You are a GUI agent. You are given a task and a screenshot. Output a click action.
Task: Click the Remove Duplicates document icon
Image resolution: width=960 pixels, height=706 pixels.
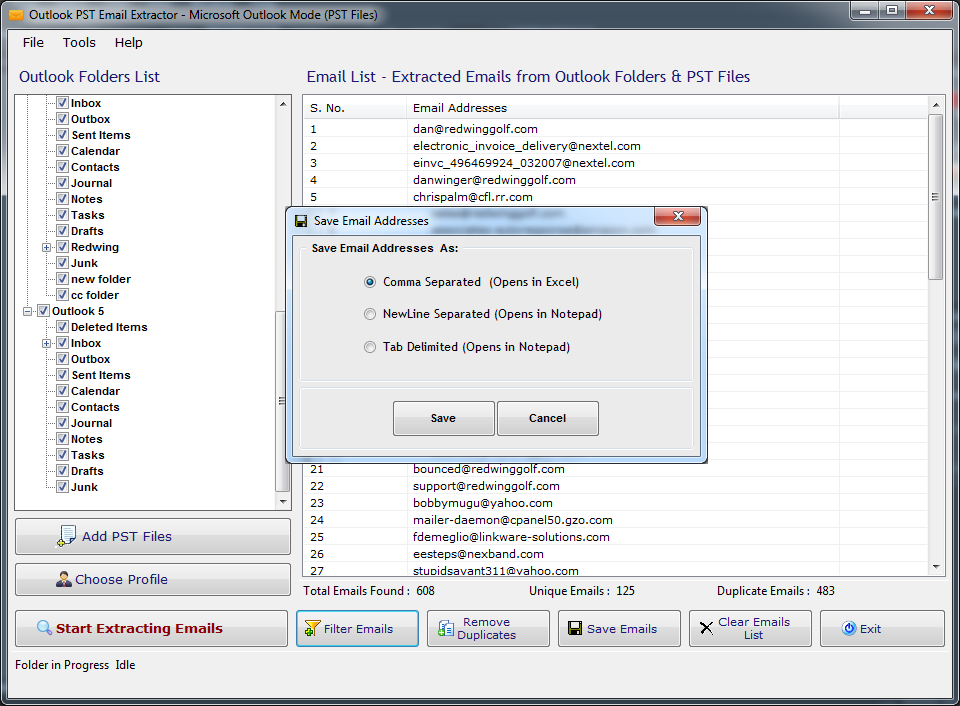[446, 628]
